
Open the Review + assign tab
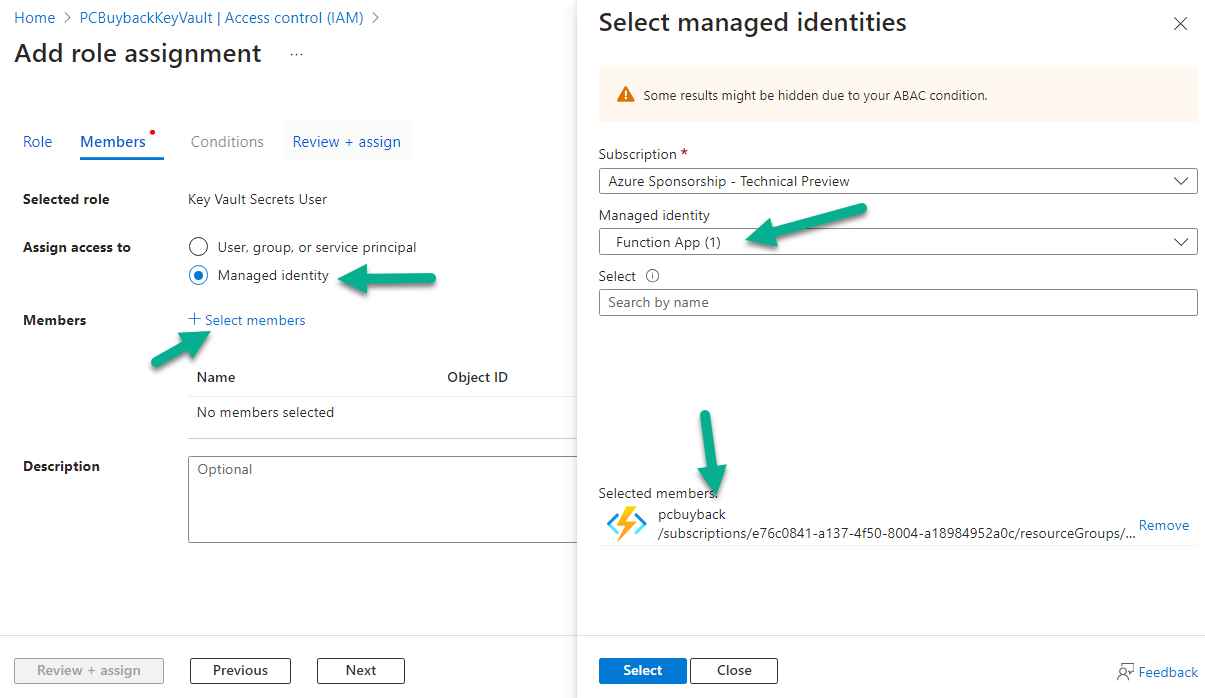pos(347,142)
